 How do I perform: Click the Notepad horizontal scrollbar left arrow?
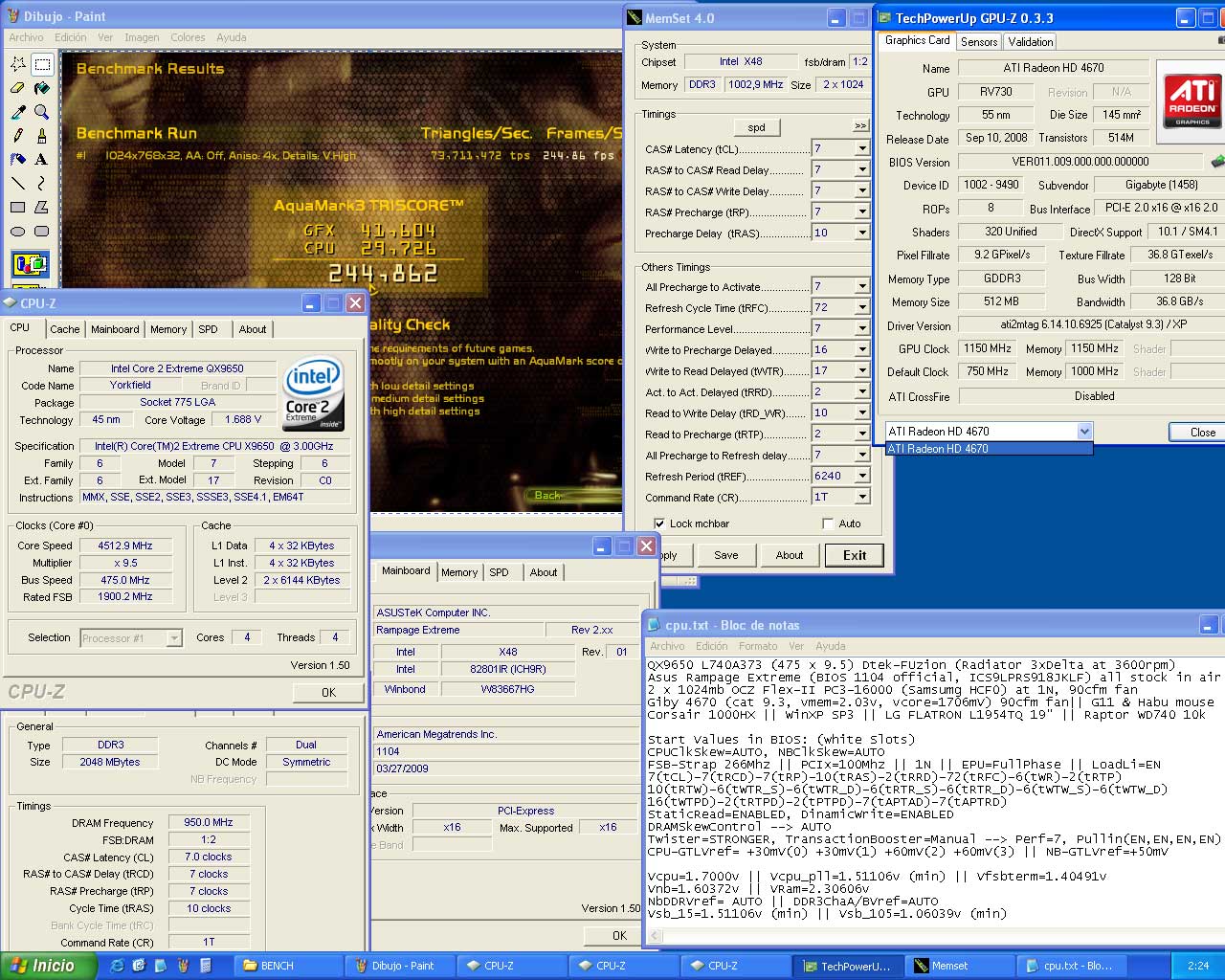657,936
